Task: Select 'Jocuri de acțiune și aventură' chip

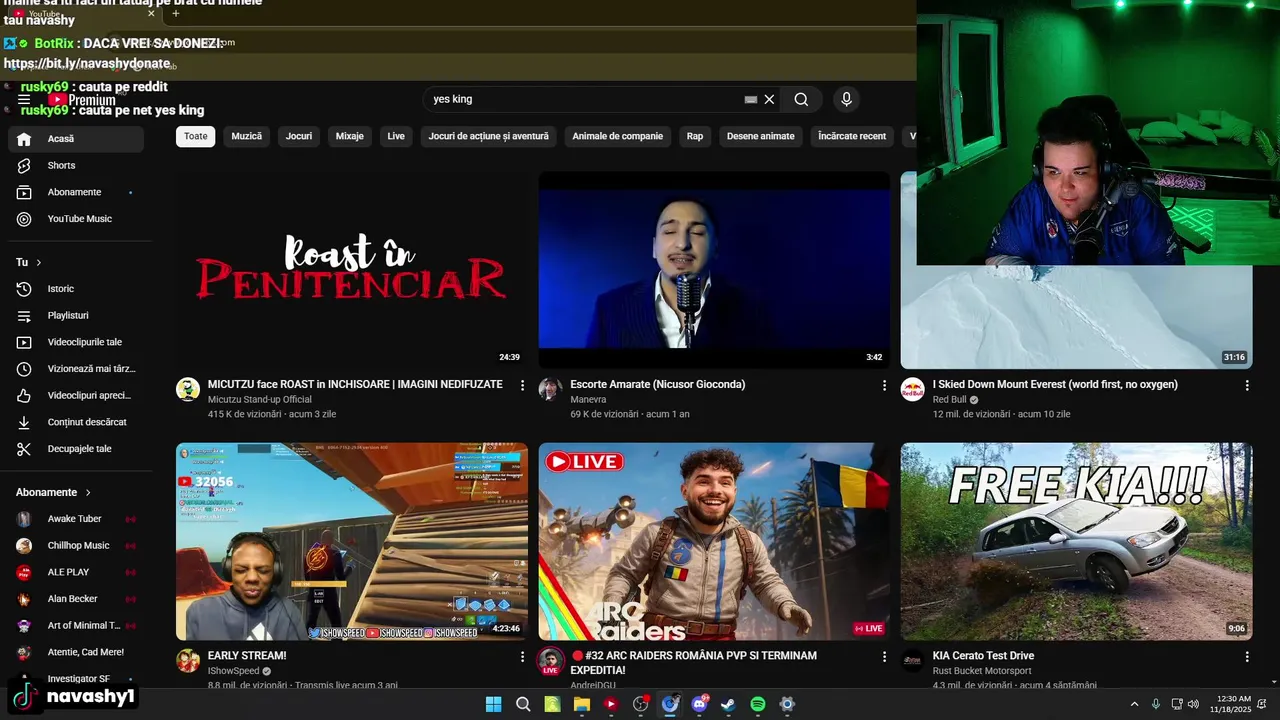Action: (489, 136)
